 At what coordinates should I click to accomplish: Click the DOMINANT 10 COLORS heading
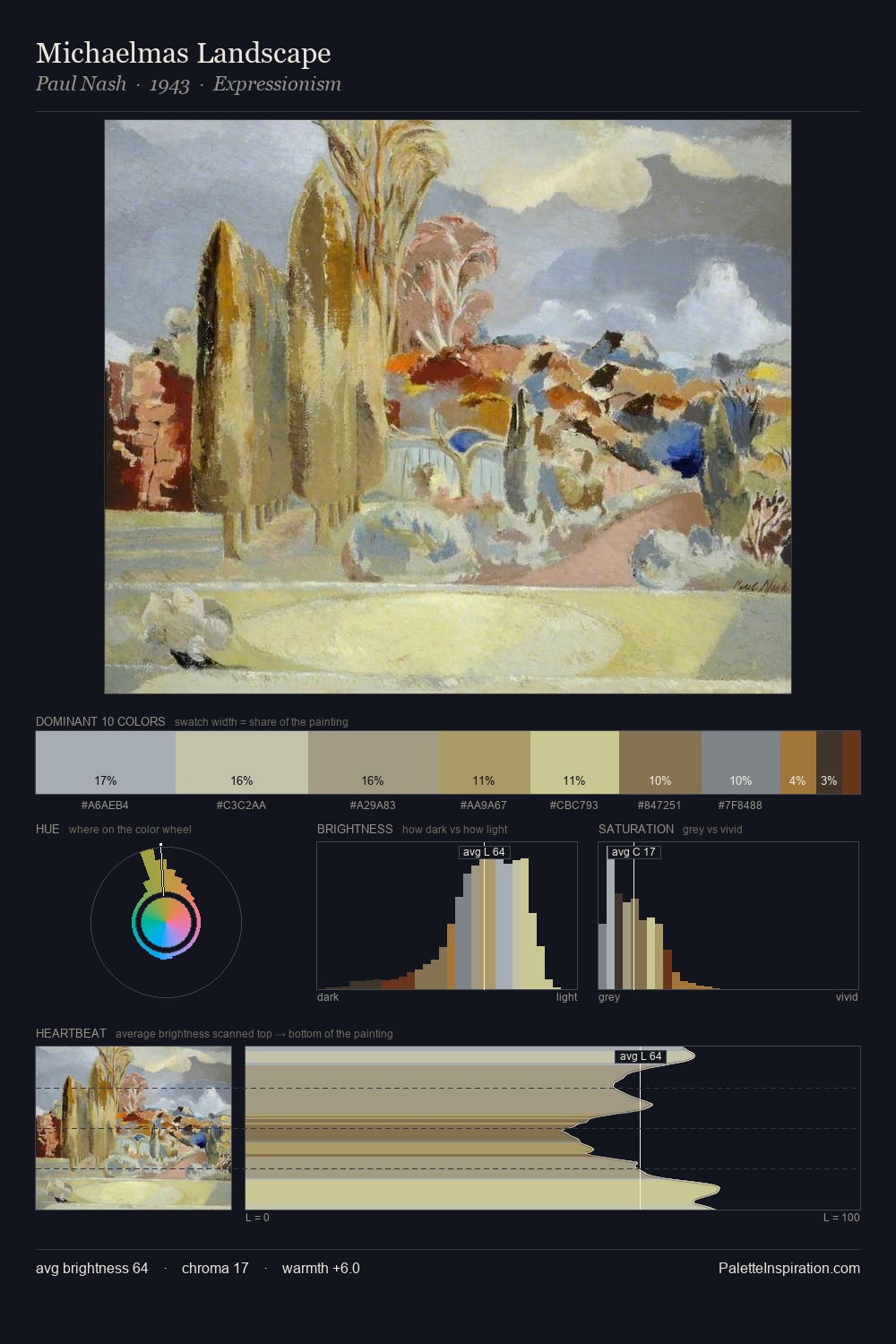[x=100, y=721]
